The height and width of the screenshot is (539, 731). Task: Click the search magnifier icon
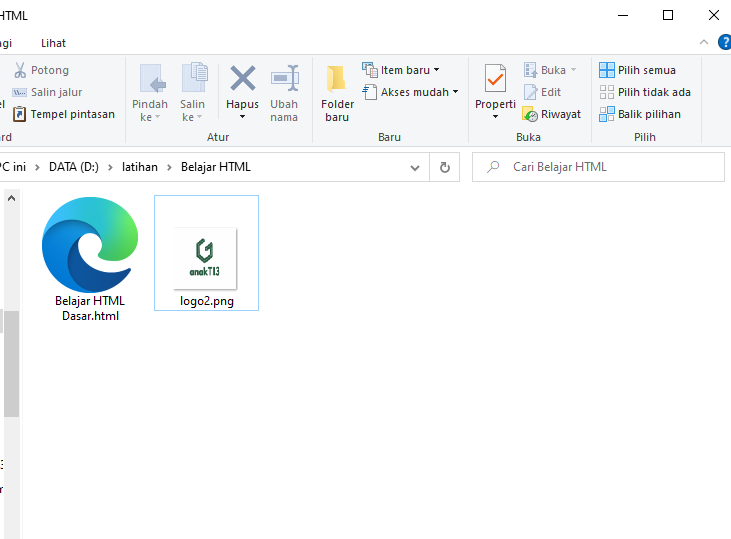coord(493,167)
